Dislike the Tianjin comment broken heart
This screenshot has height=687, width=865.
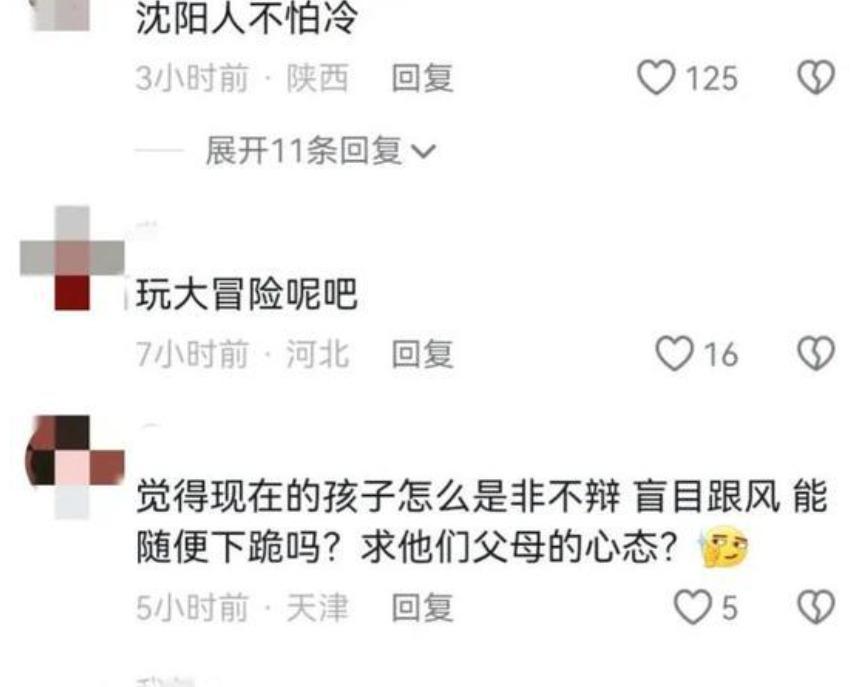pyautogui.click(x=816, y=607)
